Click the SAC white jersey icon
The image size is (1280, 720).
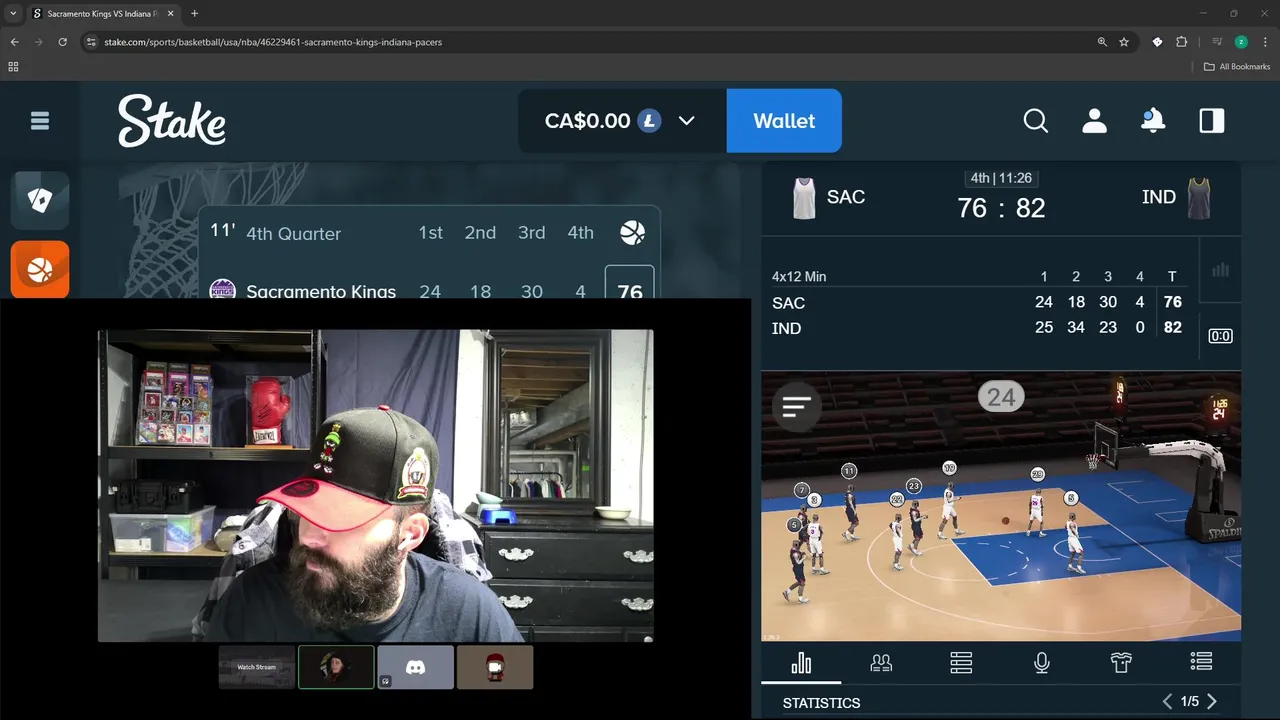(804, 198)
